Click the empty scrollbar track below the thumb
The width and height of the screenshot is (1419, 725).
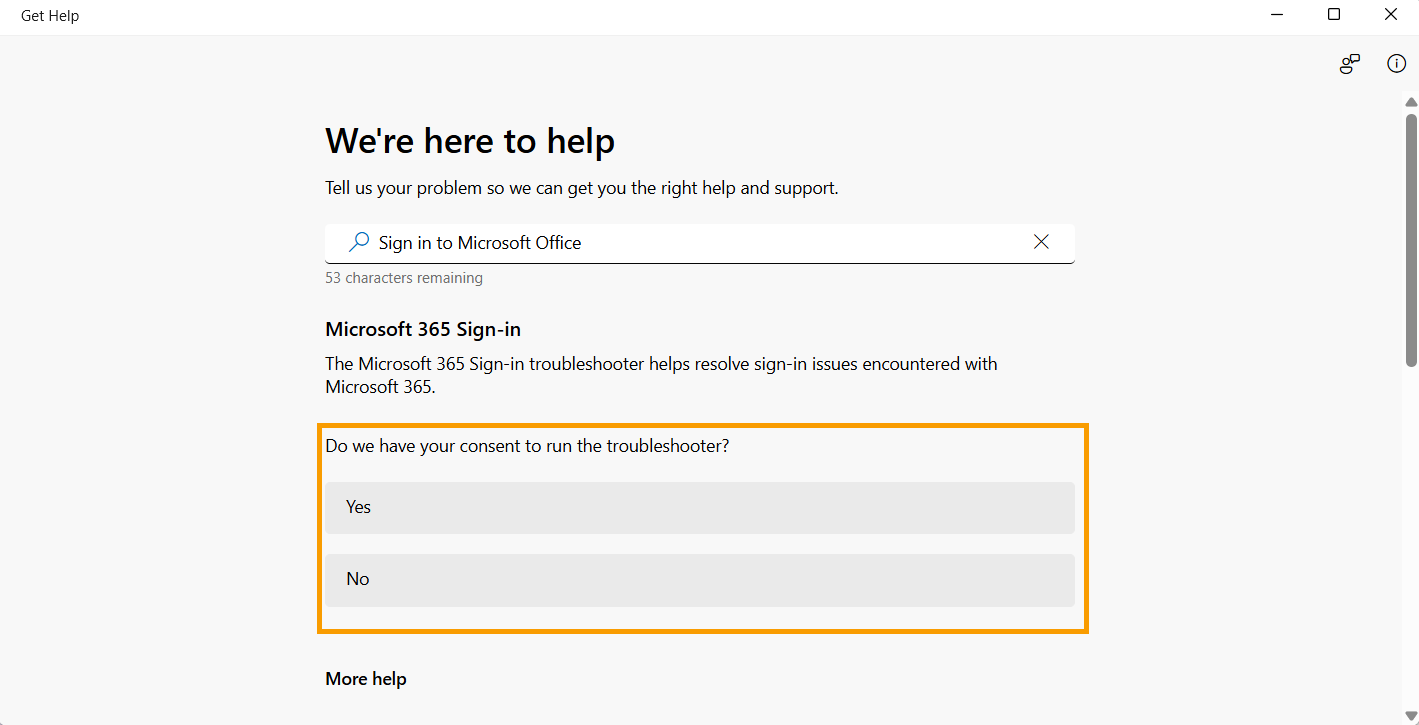[x=1411, y=540]
